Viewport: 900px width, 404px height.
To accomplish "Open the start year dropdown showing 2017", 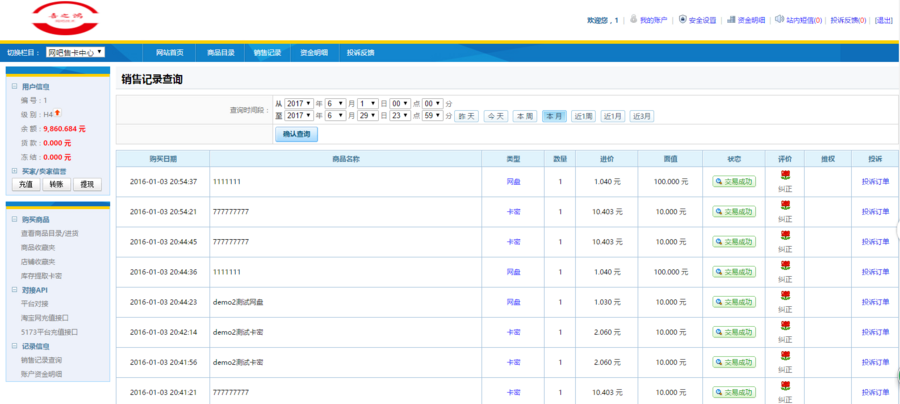I will (x=299, y=103).
